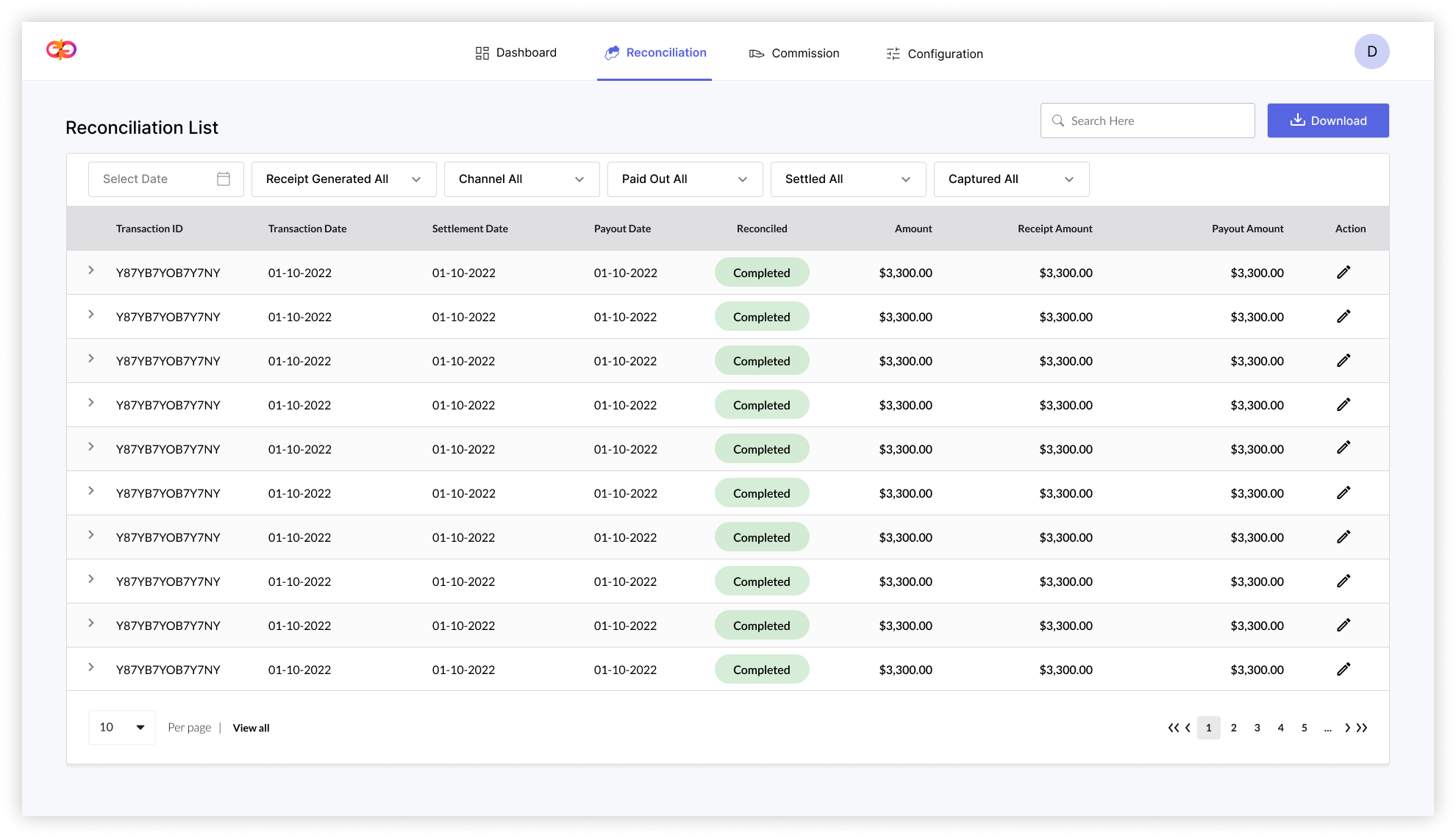Viewport: 1456px width, 838px height.
Task: Click the Download button
Action: pyautogui.click(x=1328, y=121)
